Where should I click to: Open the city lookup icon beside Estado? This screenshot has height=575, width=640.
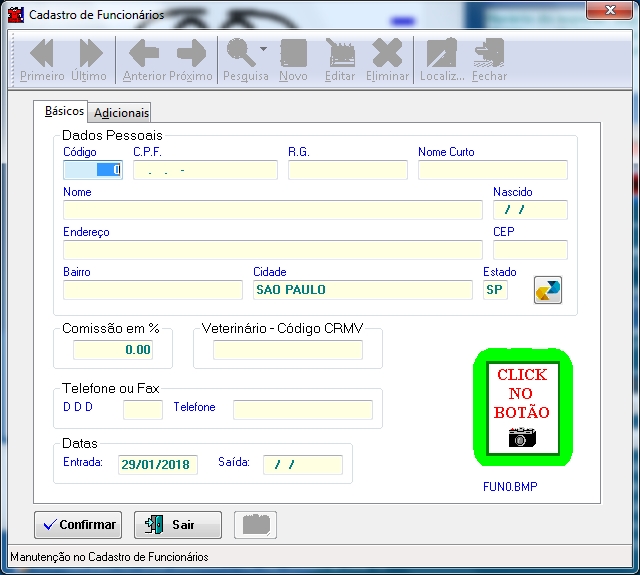(x=548, y=290)
